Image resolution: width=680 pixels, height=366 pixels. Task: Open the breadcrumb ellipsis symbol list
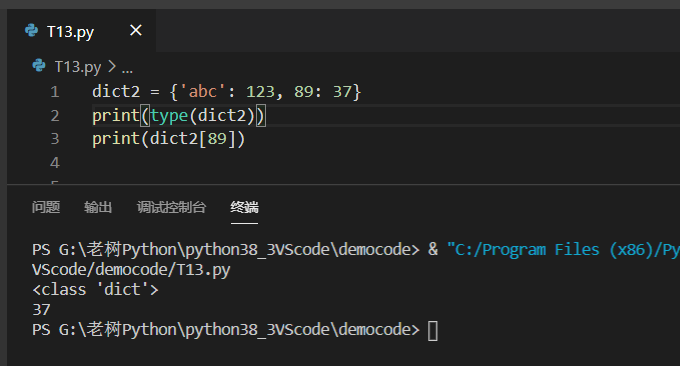(127, 69)
